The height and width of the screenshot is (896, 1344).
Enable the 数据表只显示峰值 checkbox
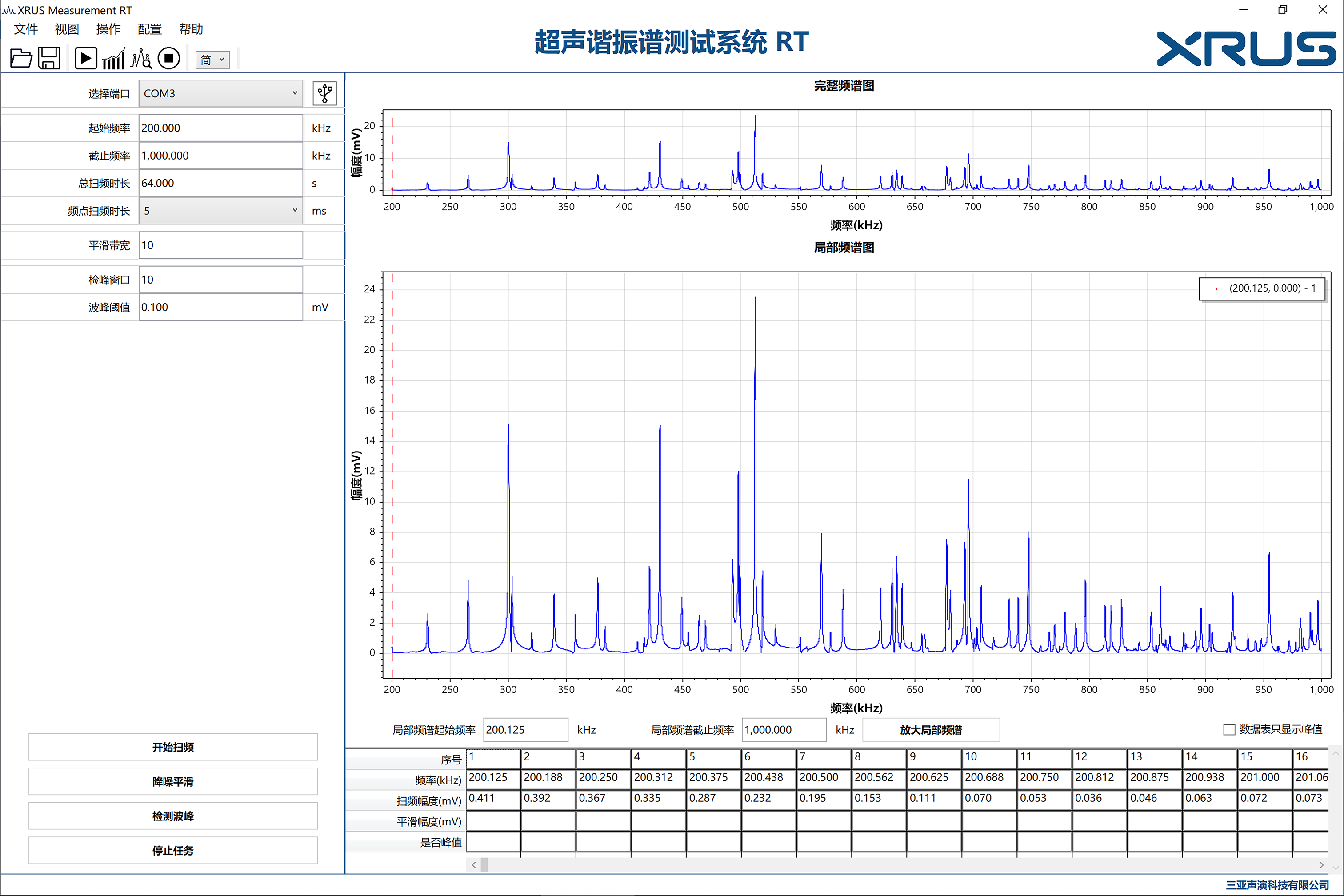pos(1229,730)
